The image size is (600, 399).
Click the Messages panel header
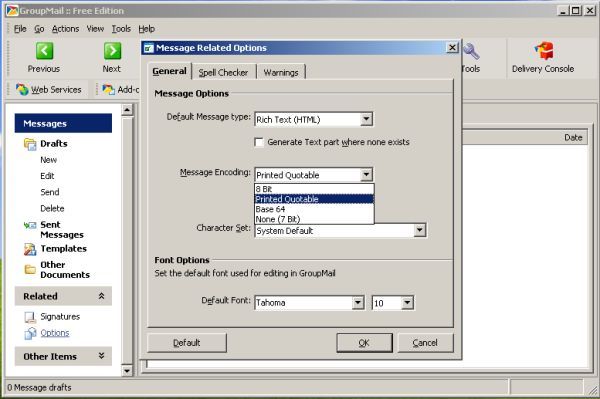[63, 123]
